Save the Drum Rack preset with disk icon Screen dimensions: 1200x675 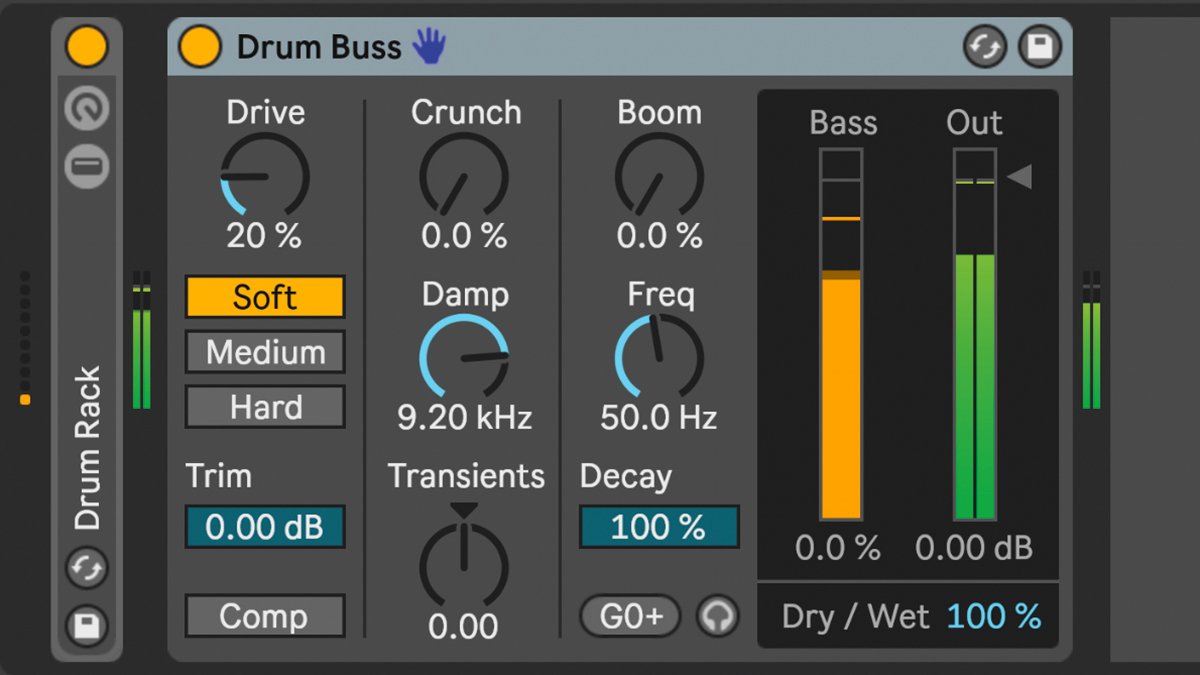click(x=87, y=627)
